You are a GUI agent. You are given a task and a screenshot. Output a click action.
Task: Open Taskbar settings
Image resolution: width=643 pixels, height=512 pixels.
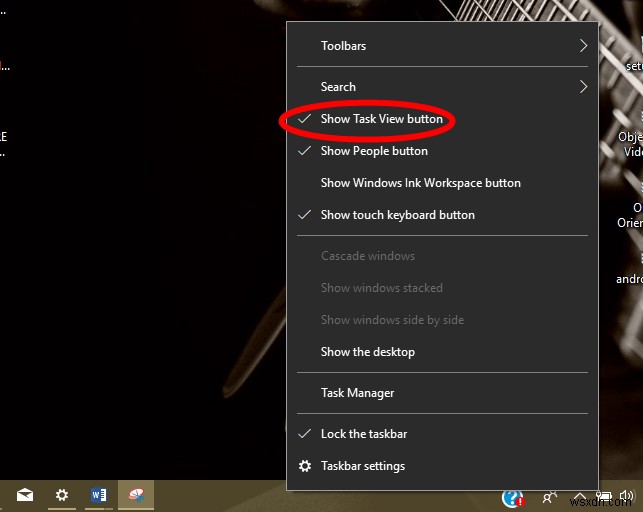[442, 466]
